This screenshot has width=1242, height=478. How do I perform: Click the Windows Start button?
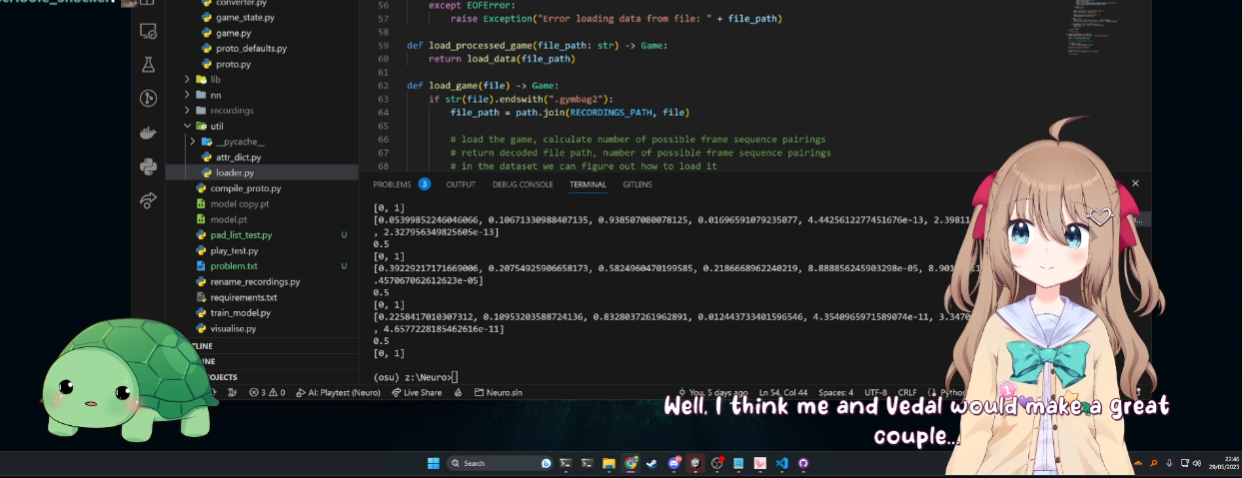pos(433,463)
